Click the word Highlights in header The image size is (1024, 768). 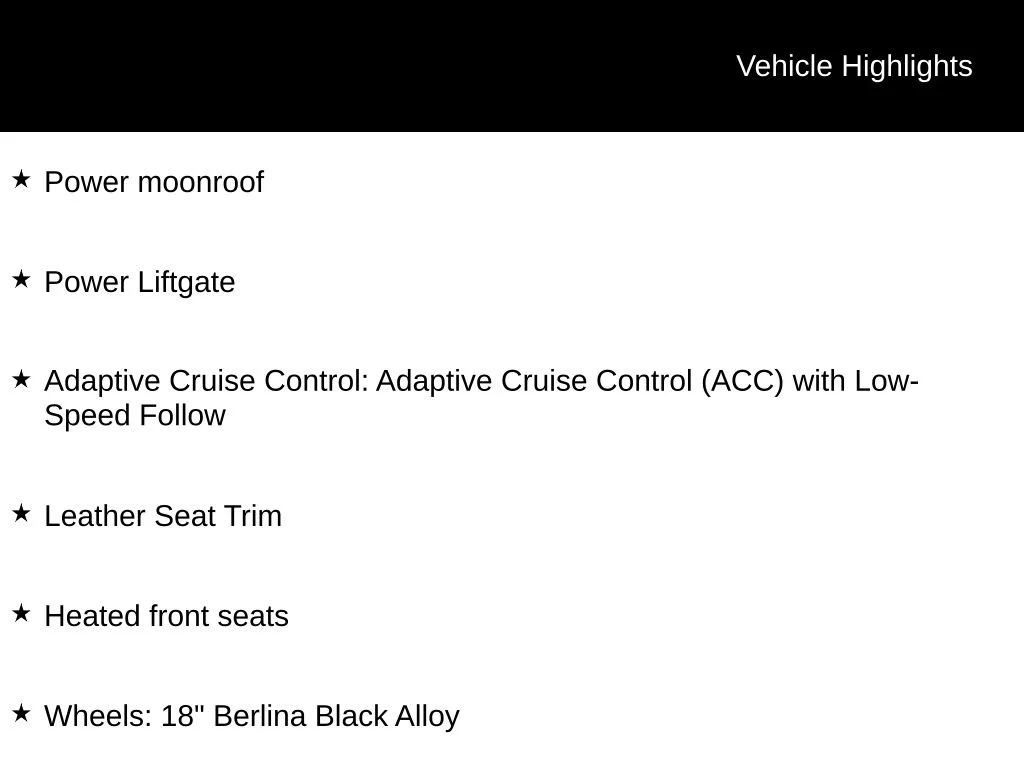(907, 67)
